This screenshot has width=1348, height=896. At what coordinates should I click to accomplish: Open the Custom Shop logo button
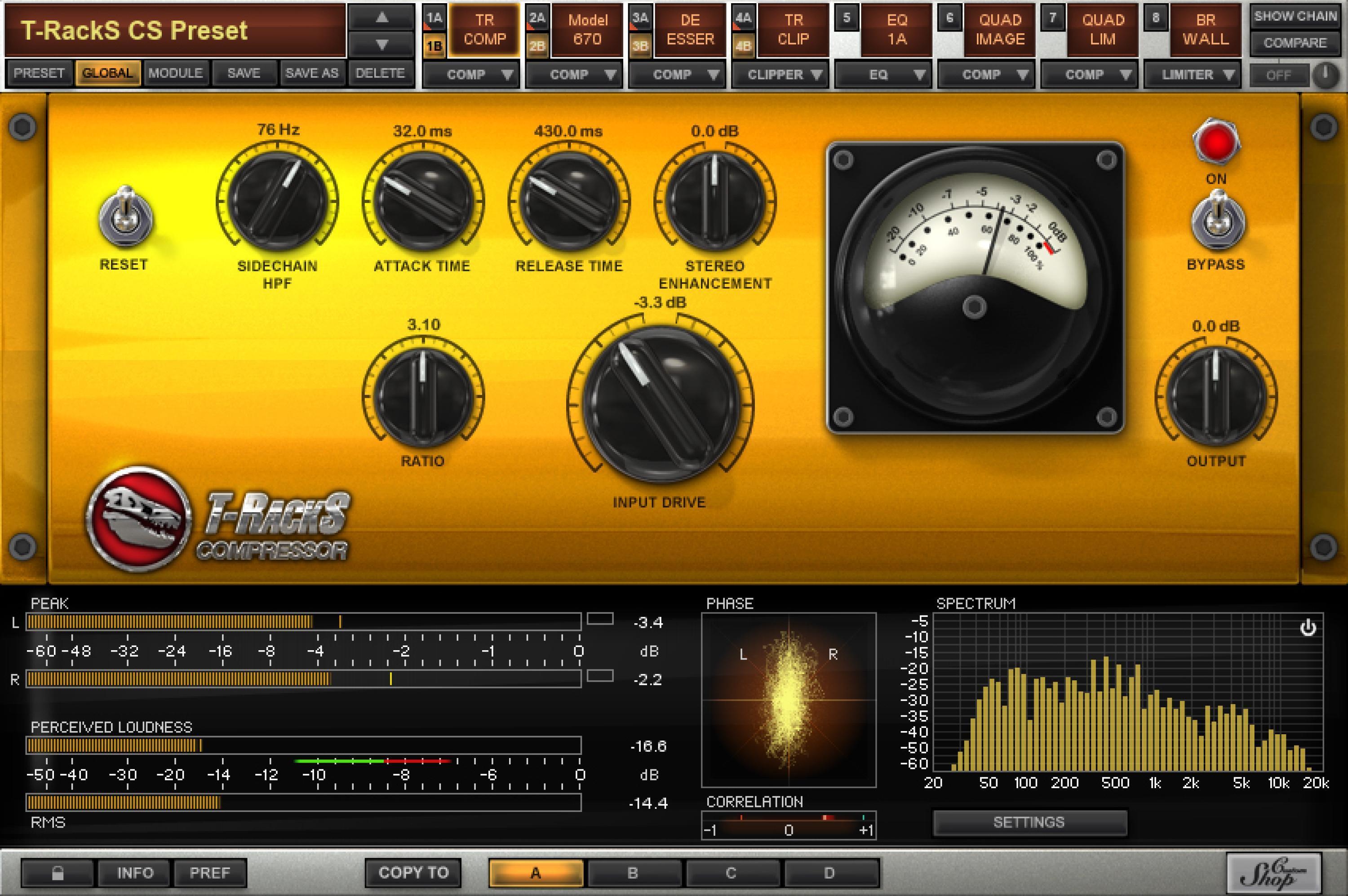pos(1273,873)
